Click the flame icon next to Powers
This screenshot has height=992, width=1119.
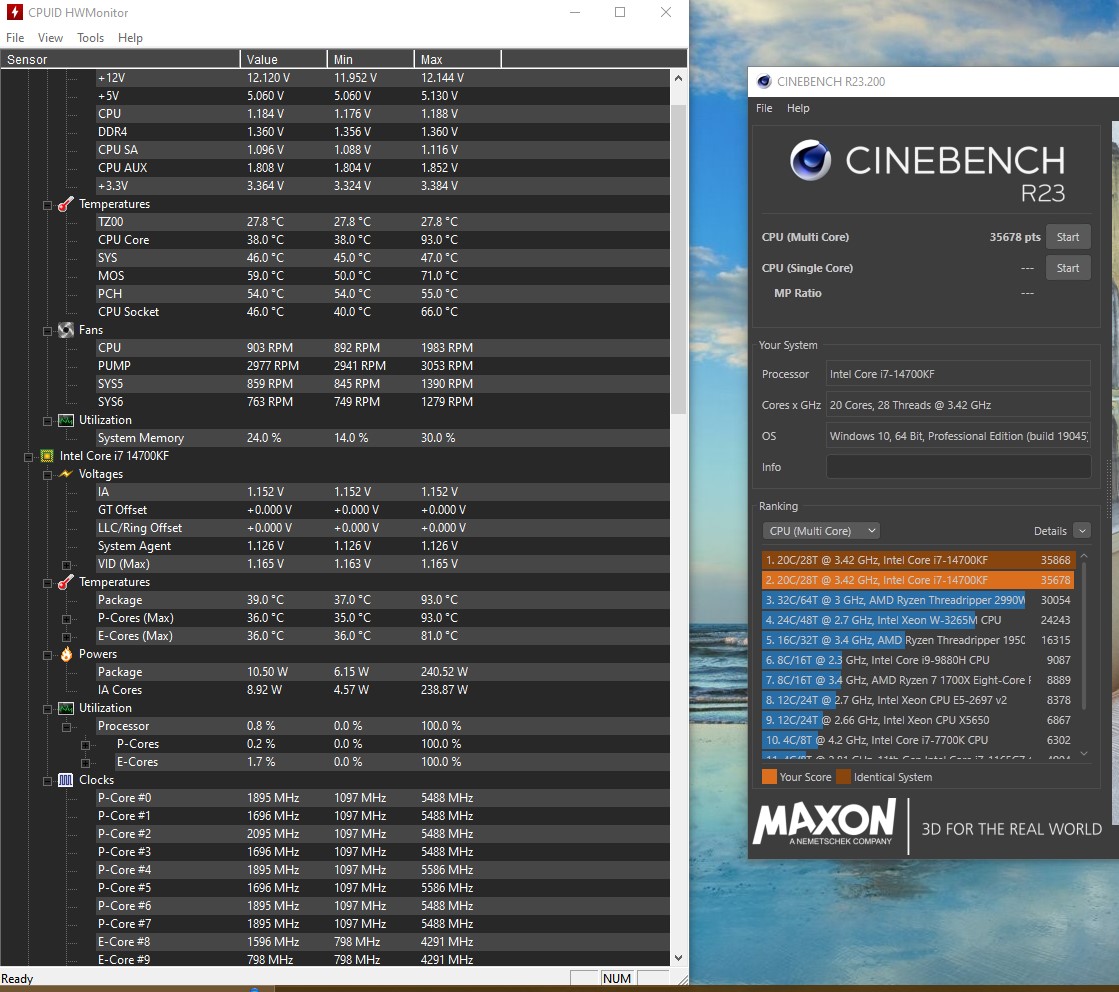coord(66,654)
